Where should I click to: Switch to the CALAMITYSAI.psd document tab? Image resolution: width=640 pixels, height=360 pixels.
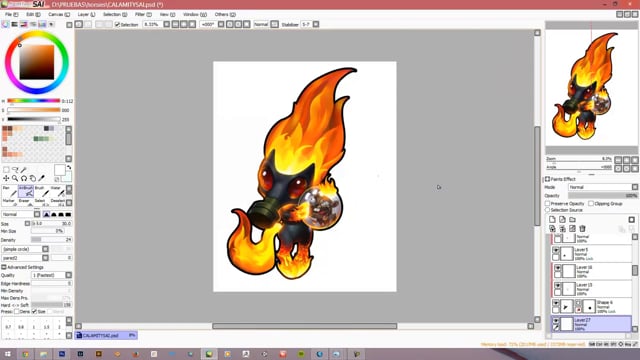(x=106, y=336)
